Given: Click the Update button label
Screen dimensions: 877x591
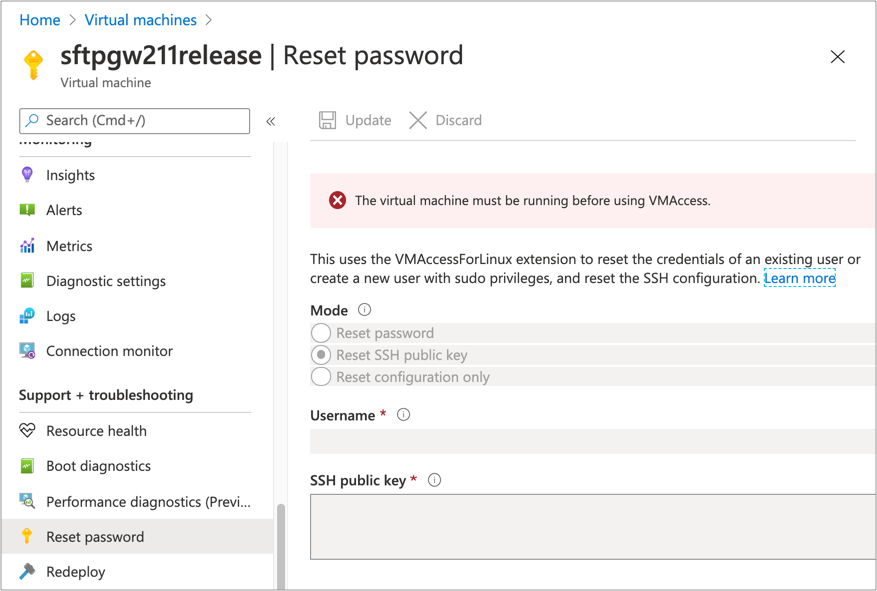Looking at the screenshot, I should click(x=368, y=120).
